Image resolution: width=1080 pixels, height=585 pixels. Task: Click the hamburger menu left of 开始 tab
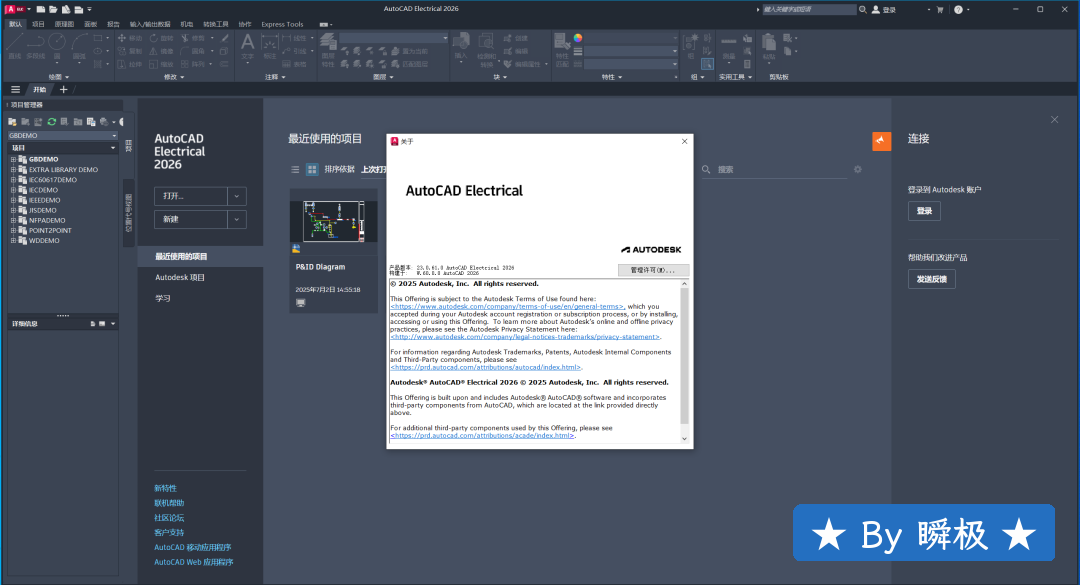15,89
